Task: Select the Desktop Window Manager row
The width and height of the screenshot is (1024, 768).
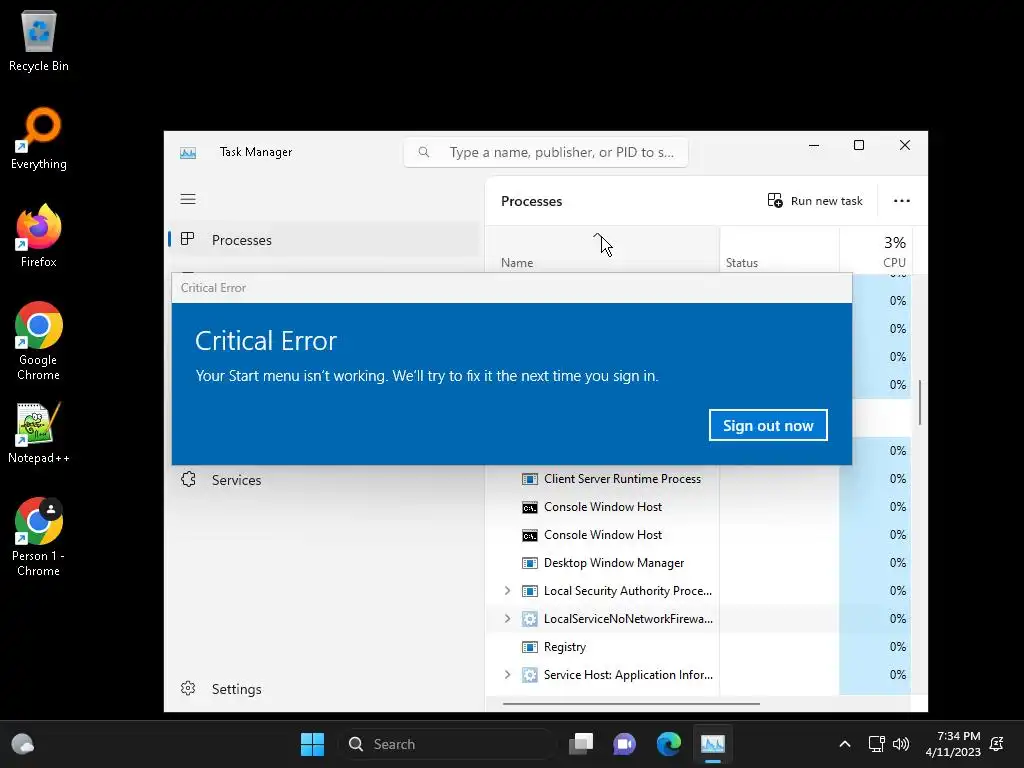Action: pos(698,563)
